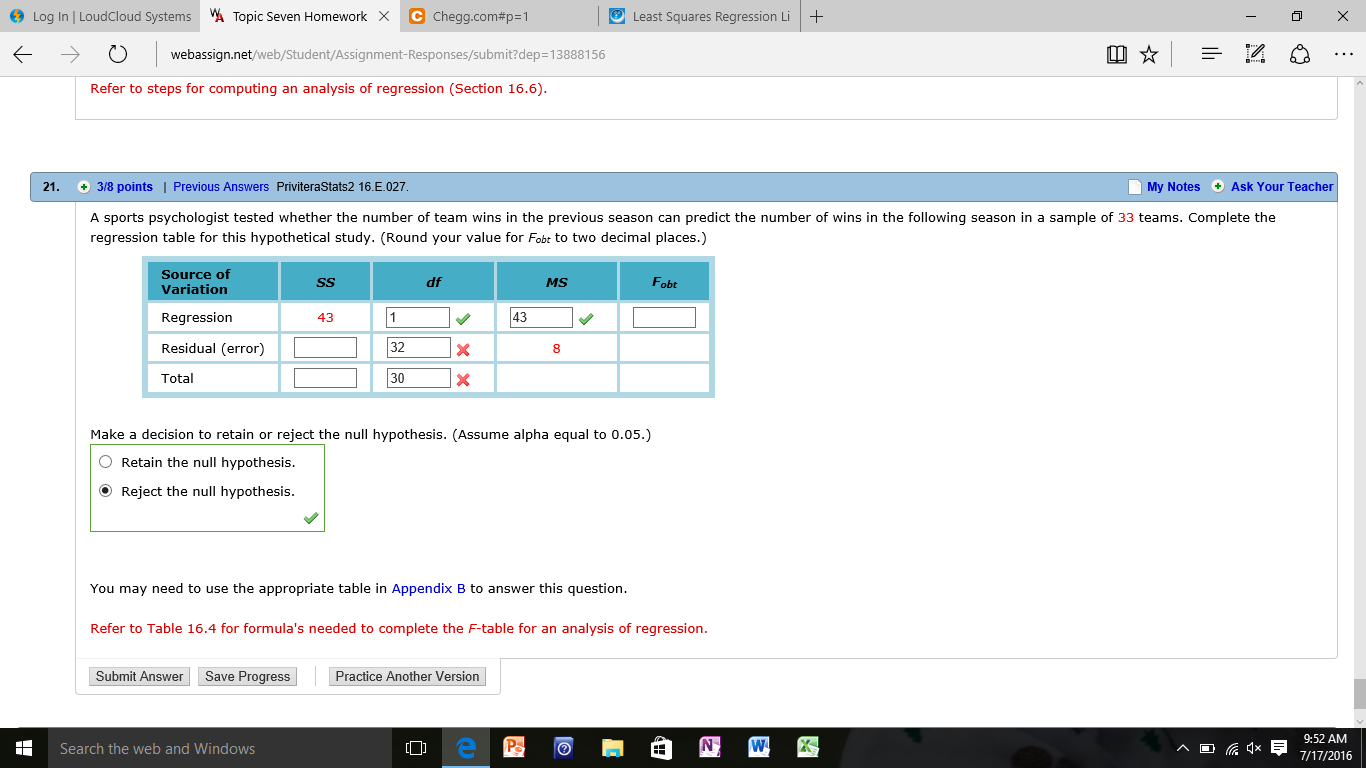Click Edge icon in taskbar
The height and width of the screenshot is (768, 1366).
click(x=466, y=748)
